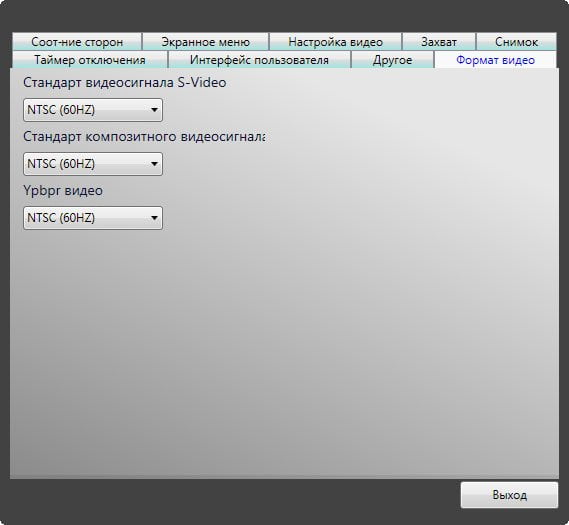Click the Ypbpr видео label
The image size is (569, 525).
tap(63, 191)
